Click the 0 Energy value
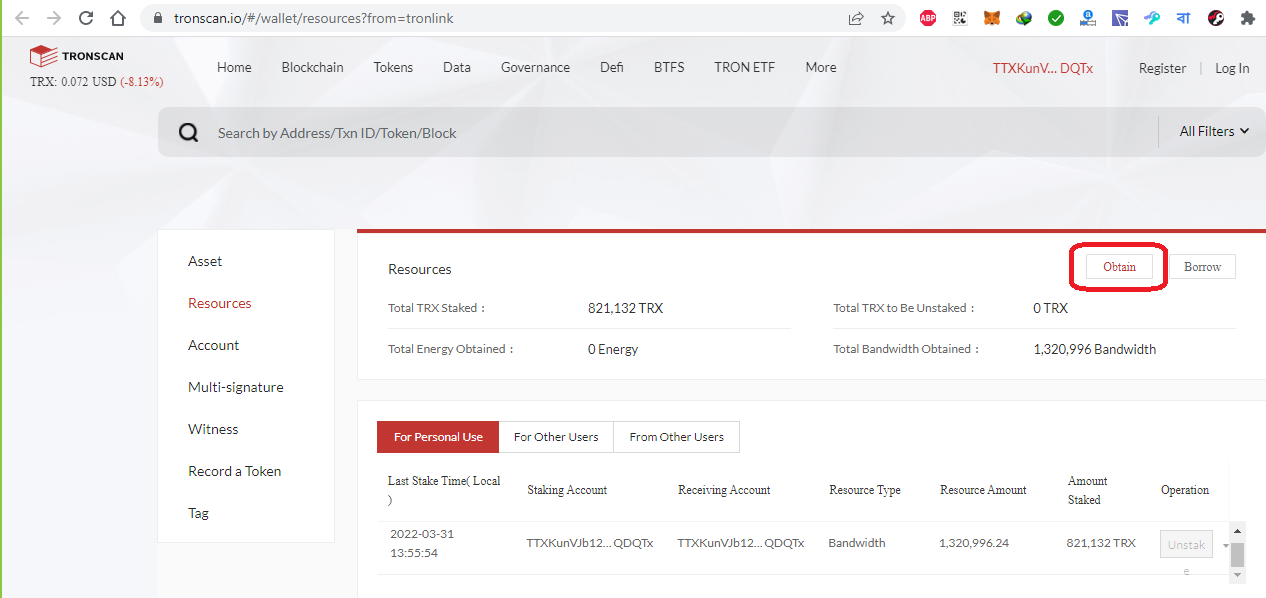The height and width of the screenshot is (598, 1266). point(613,349)
